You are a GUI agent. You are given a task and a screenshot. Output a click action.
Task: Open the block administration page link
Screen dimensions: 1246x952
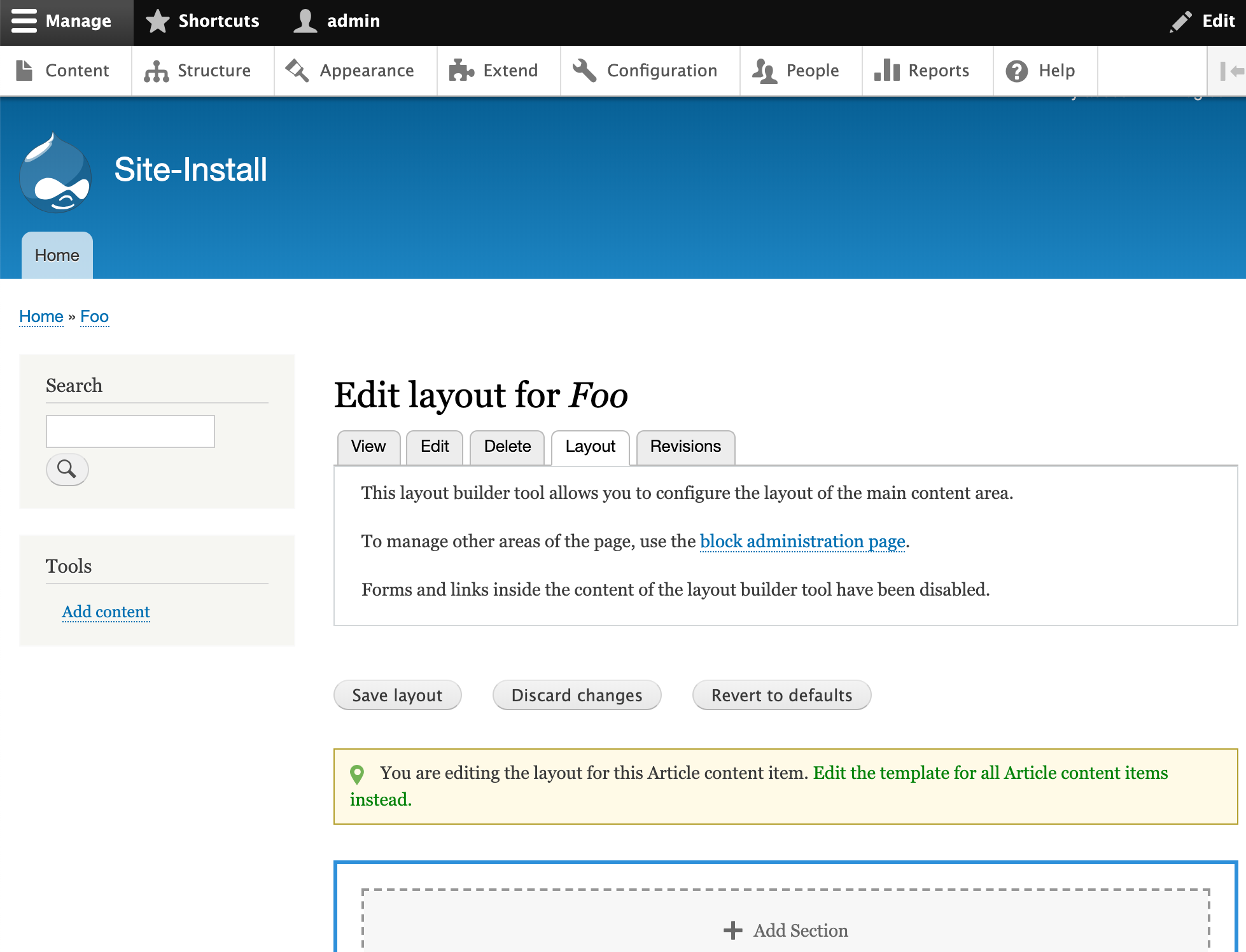click(x=802, y=542)
